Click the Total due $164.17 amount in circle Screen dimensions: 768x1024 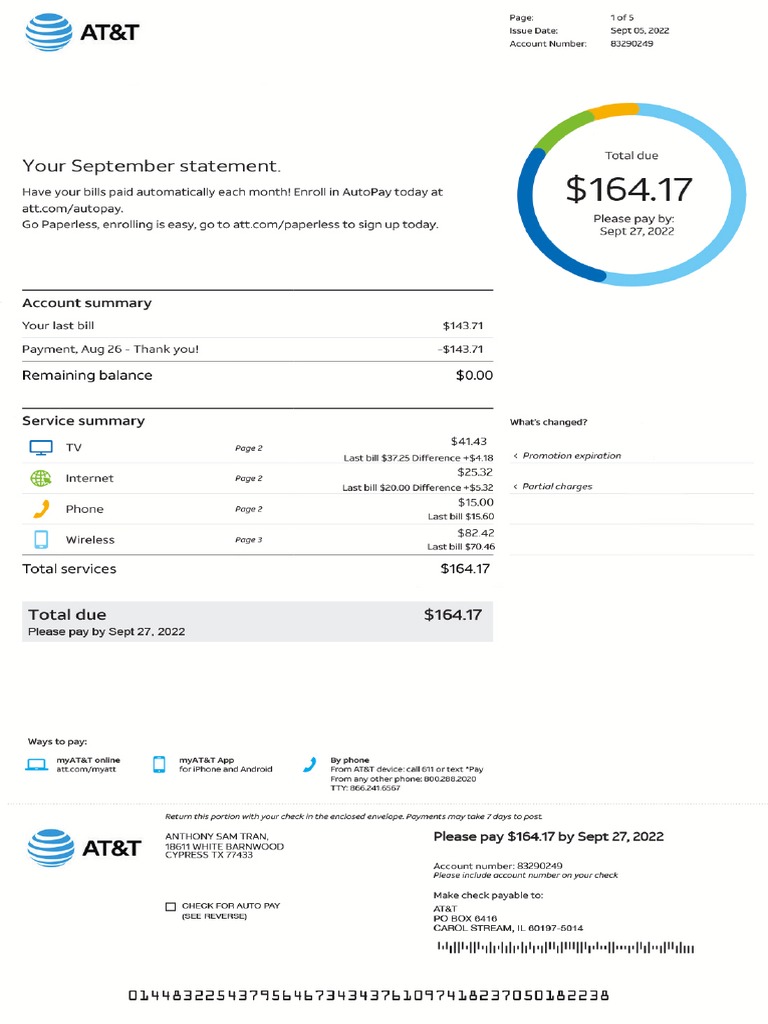[x=628, y=189]
